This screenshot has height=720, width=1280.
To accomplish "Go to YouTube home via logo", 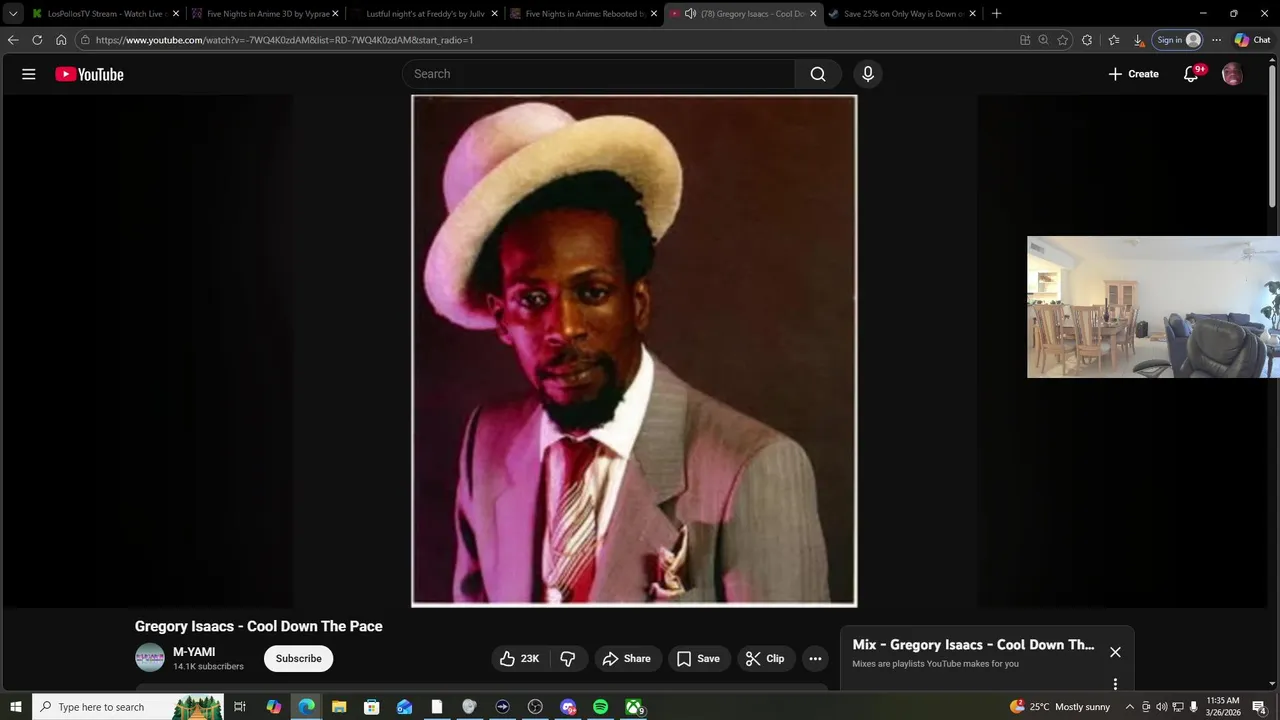I will click(x=89, y=74).
